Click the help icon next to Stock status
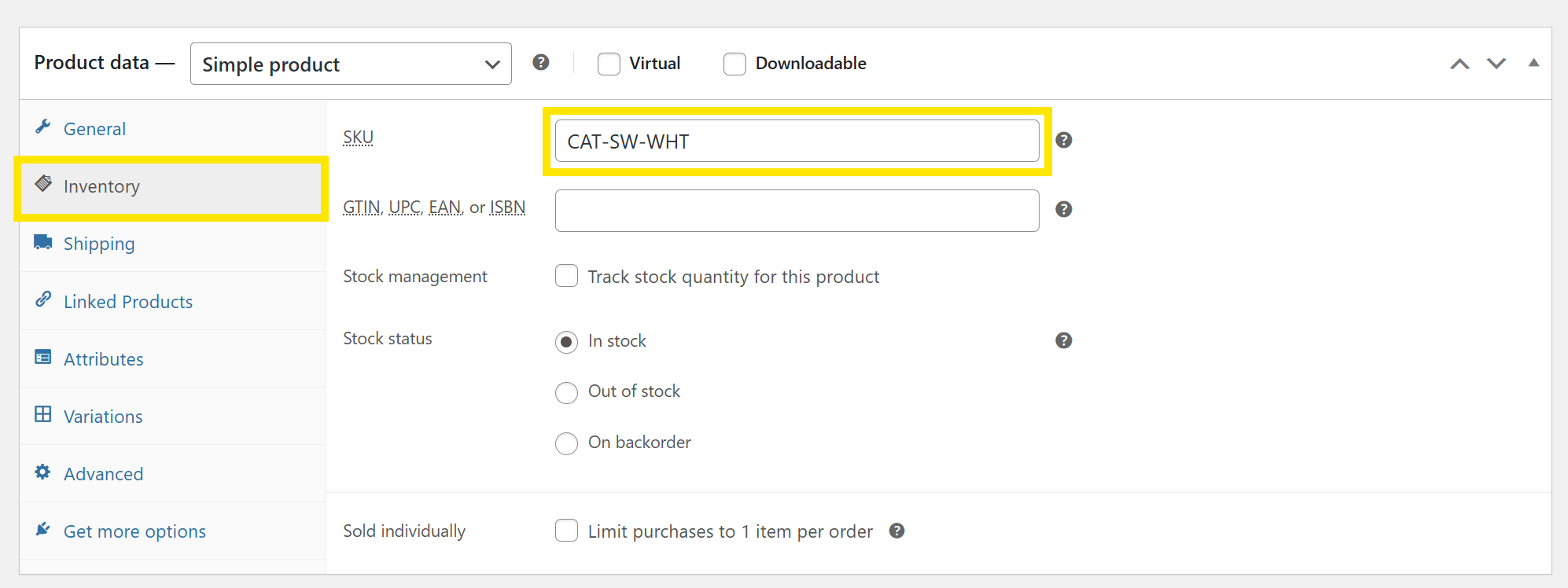This screenshot has height=588, width=1568. point(1063,340)
